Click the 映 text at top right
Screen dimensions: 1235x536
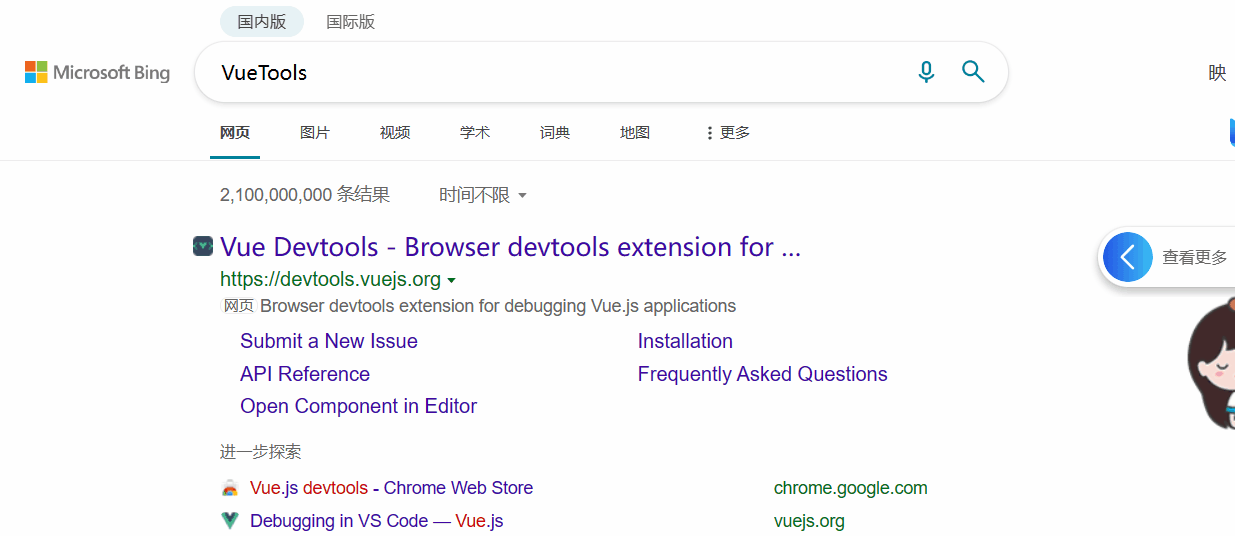[x=1217, y=73]
